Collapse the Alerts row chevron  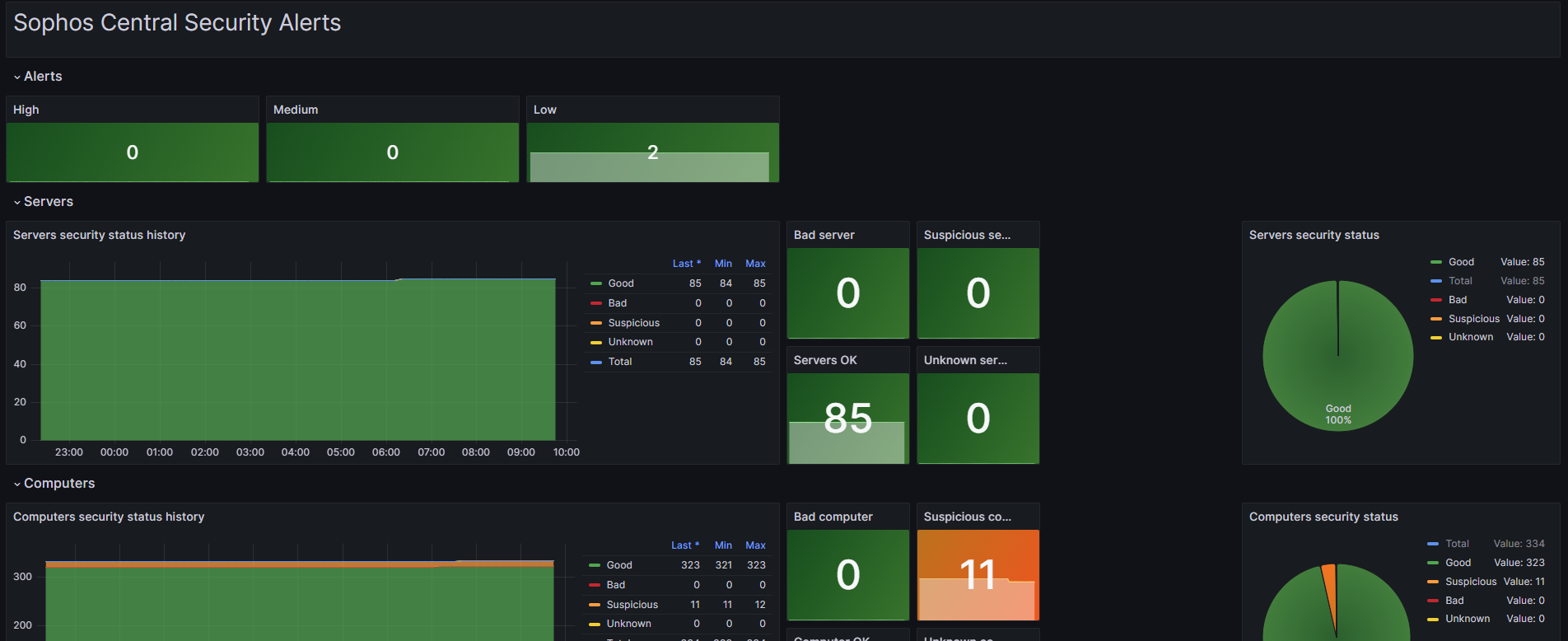pos(17,77)
